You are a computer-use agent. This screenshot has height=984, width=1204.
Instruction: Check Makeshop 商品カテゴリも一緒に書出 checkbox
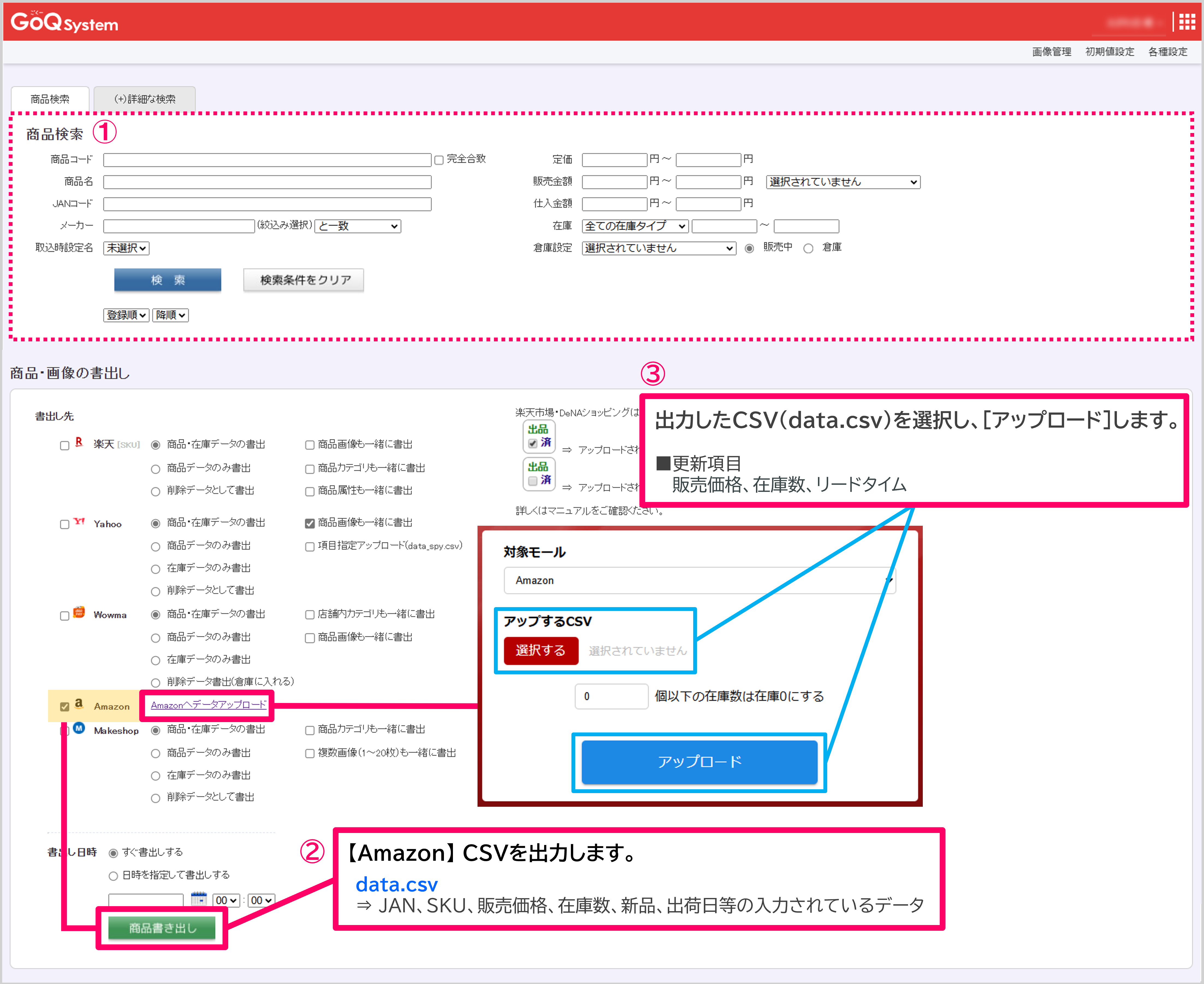tap(310, 731)
